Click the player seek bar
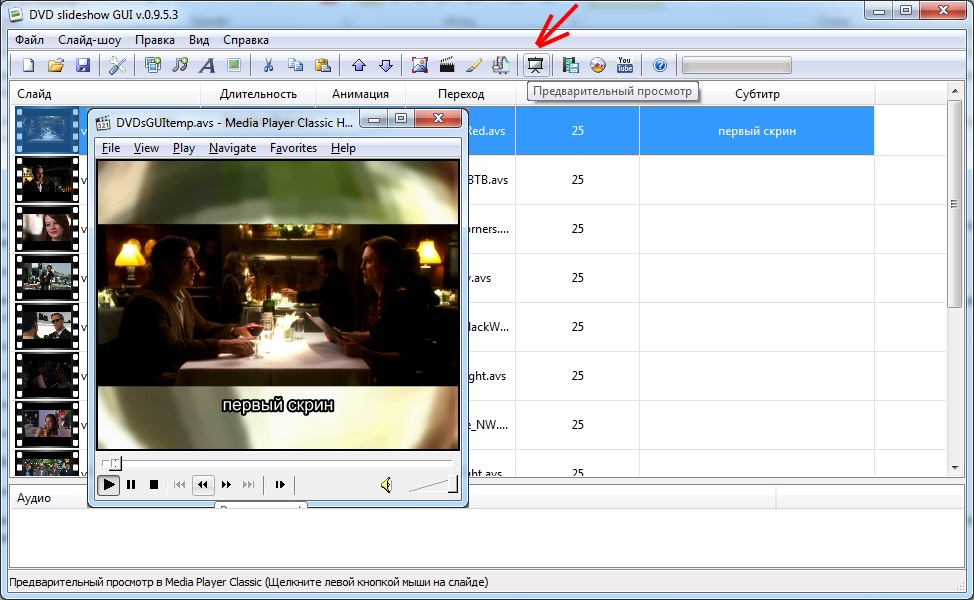 pos(277,463)
